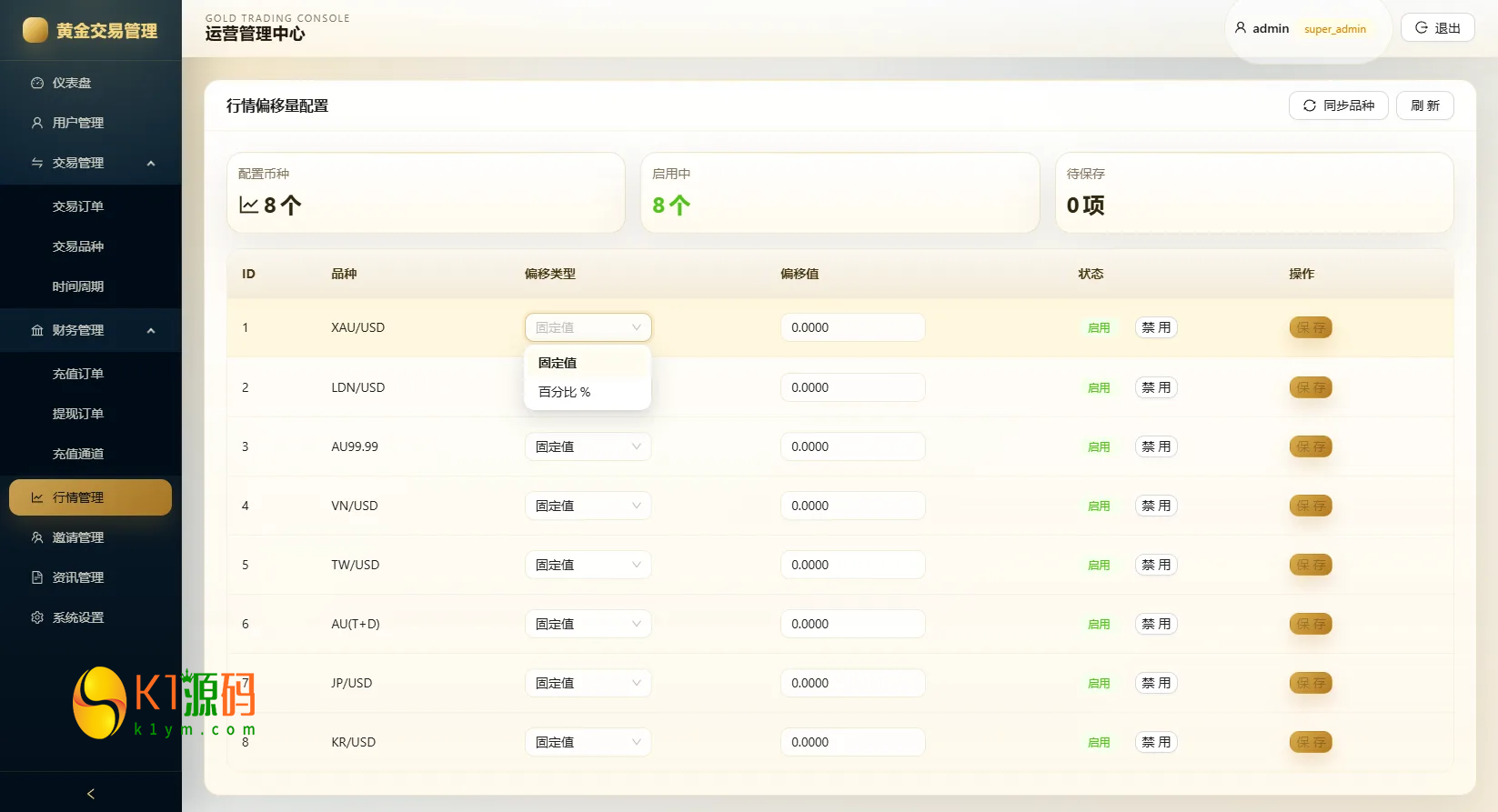This screenshot has height=812, width=1498.
Task: Open 充值通道 submenu item
Action: pyautogui.click(x=91, y=454)
